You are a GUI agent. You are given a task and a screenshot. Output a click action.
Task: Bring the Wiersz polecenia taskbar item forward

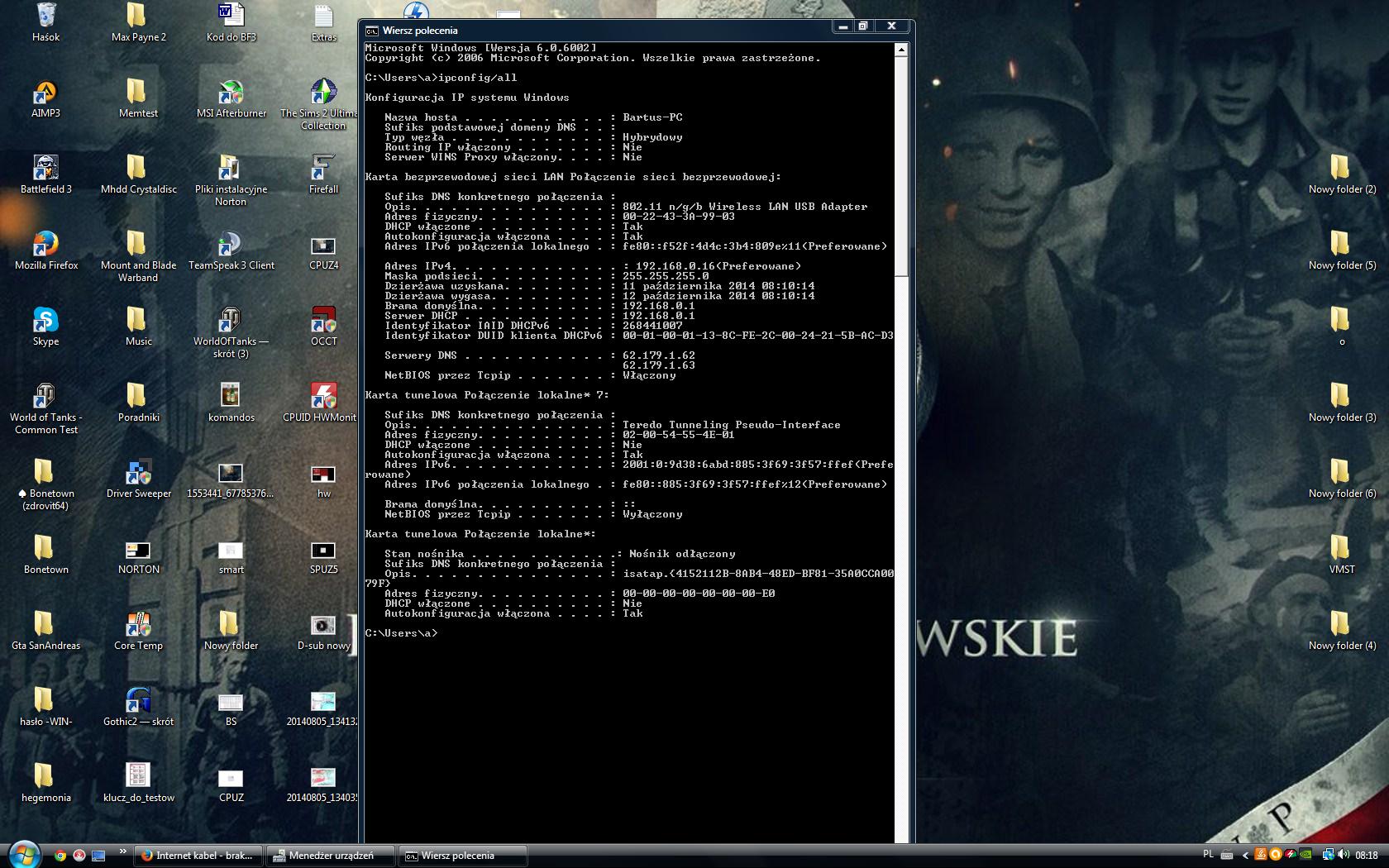[x=461, y=856]
